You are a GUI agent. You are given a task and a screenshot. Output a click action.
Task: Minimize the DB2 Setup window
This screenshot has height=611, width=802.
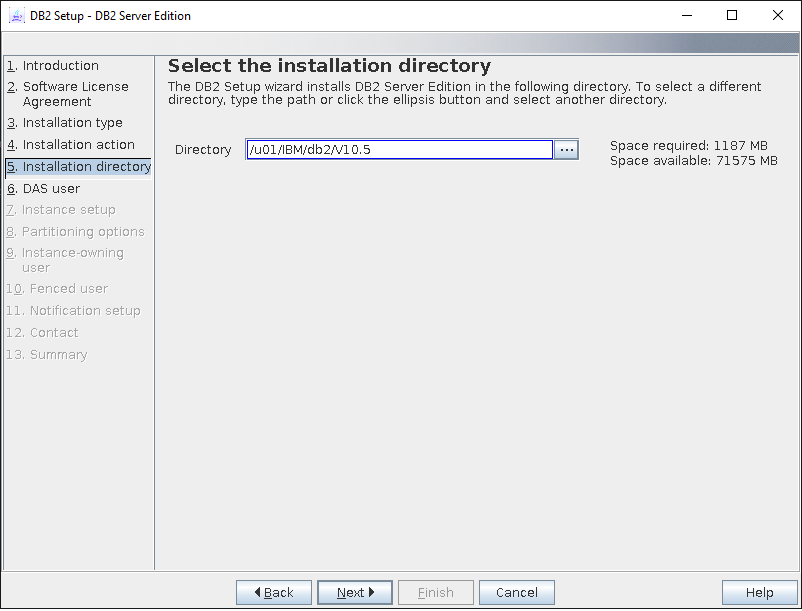point(685,16)
